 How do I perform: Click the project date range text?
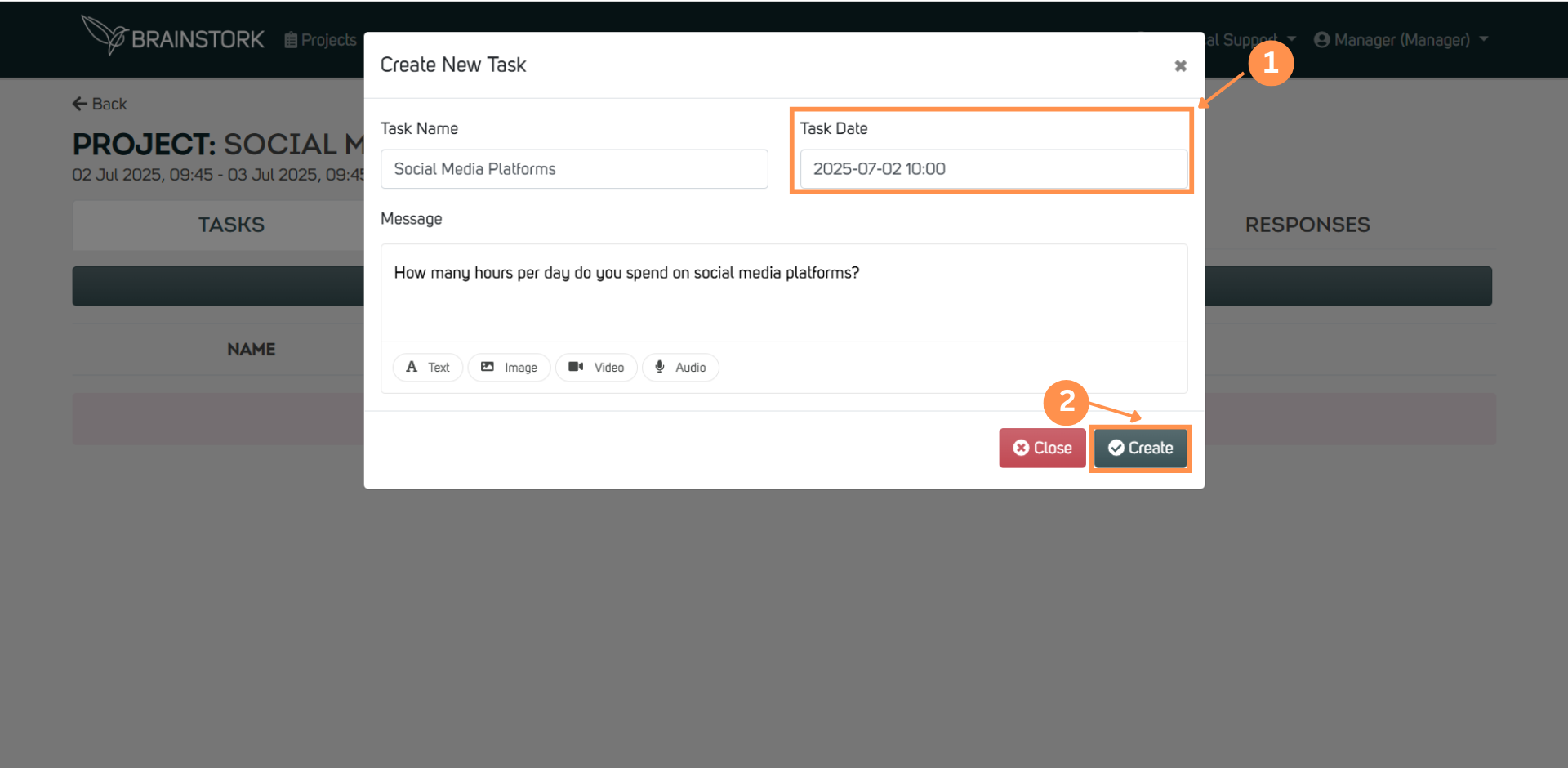(x=218, y=175)
